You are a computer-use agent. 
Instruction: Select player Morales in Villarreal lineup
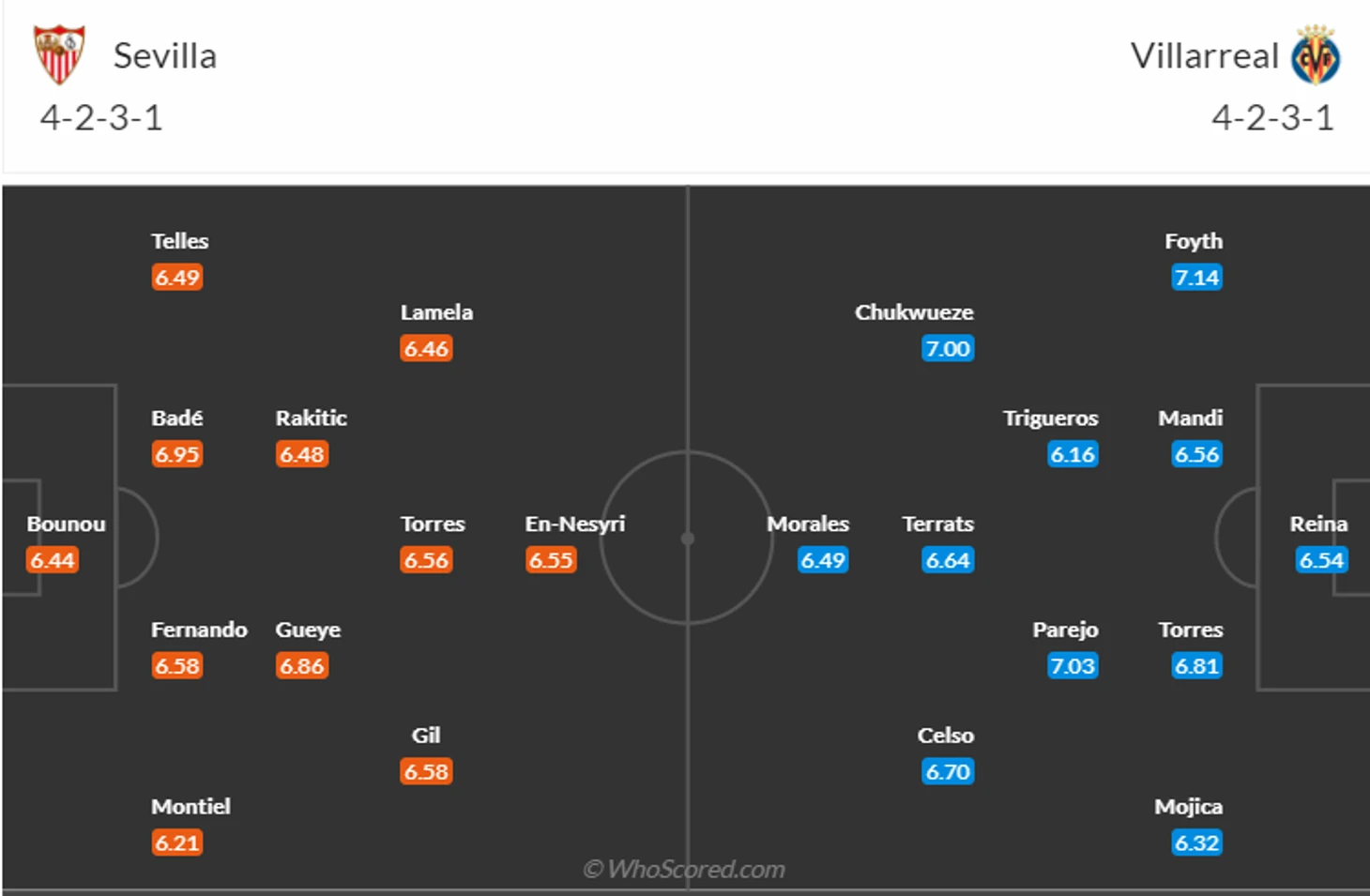[808, 524]
